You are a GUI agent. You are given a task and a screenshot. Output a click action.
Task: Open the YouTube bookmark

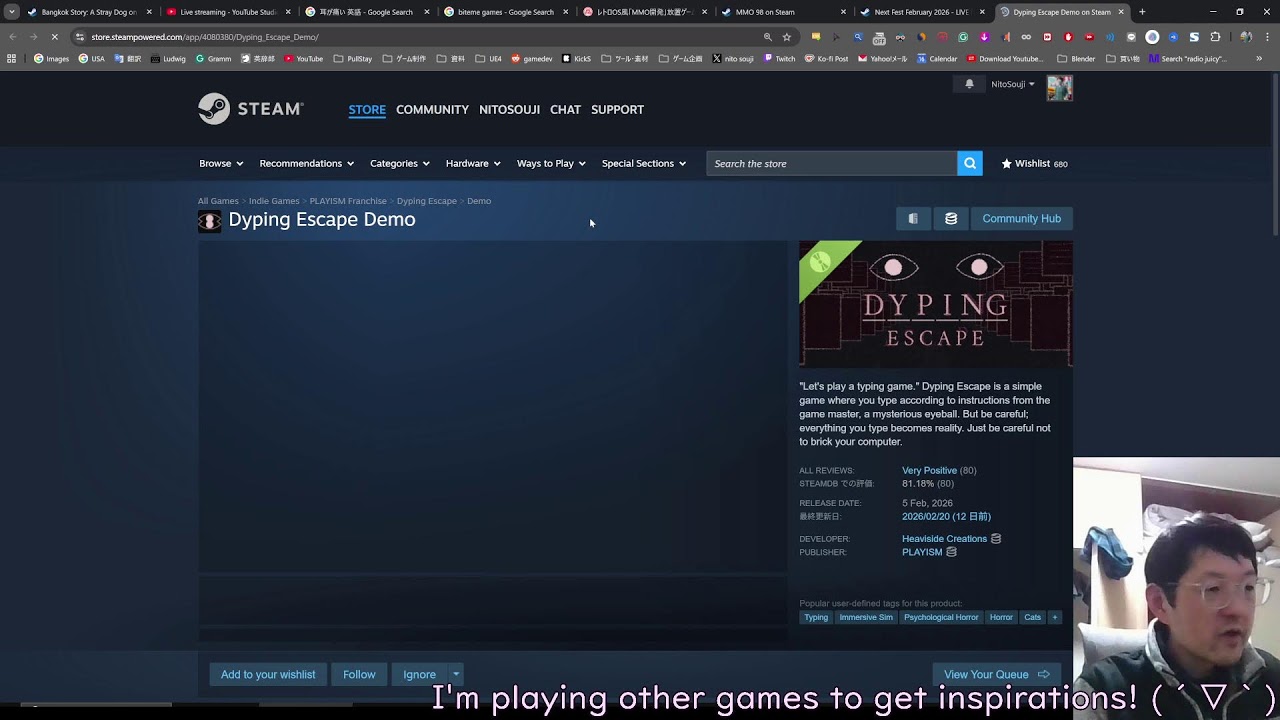tap(303, 59)
